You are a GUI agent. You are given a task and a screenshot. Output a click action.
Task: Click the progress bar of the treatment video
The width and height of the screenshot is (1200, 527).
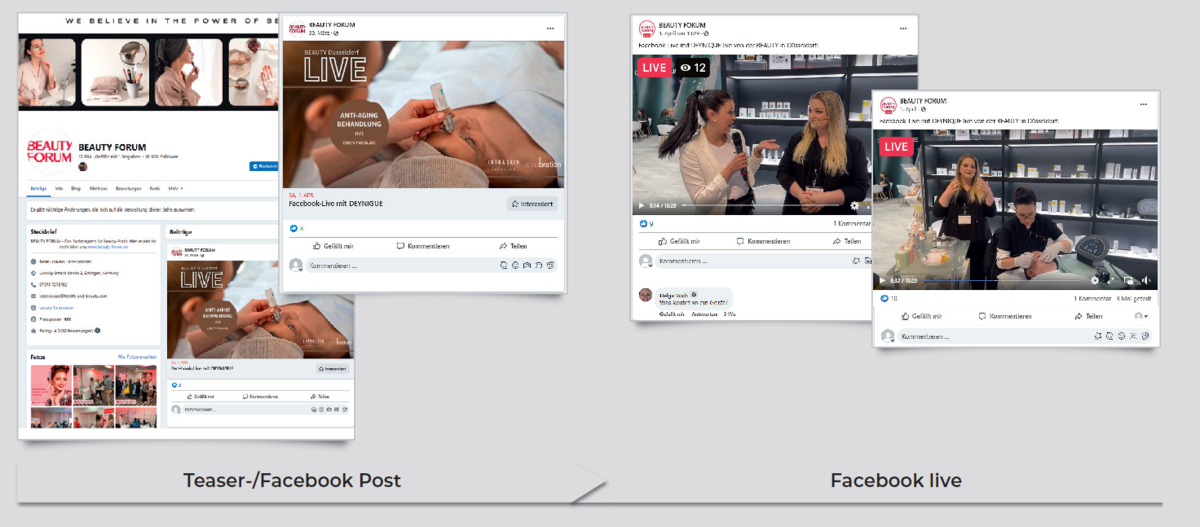998,282
